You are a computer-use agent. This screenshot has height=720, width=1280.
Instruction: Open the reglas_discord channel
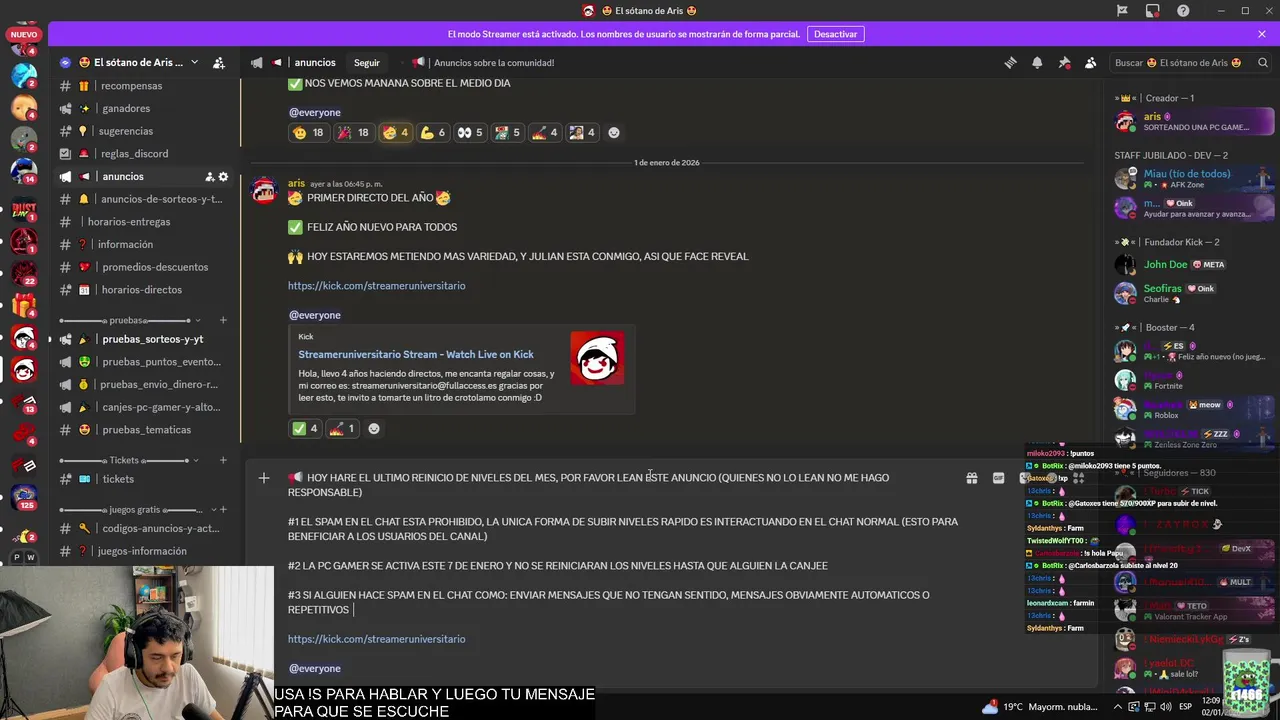point(143,154)
